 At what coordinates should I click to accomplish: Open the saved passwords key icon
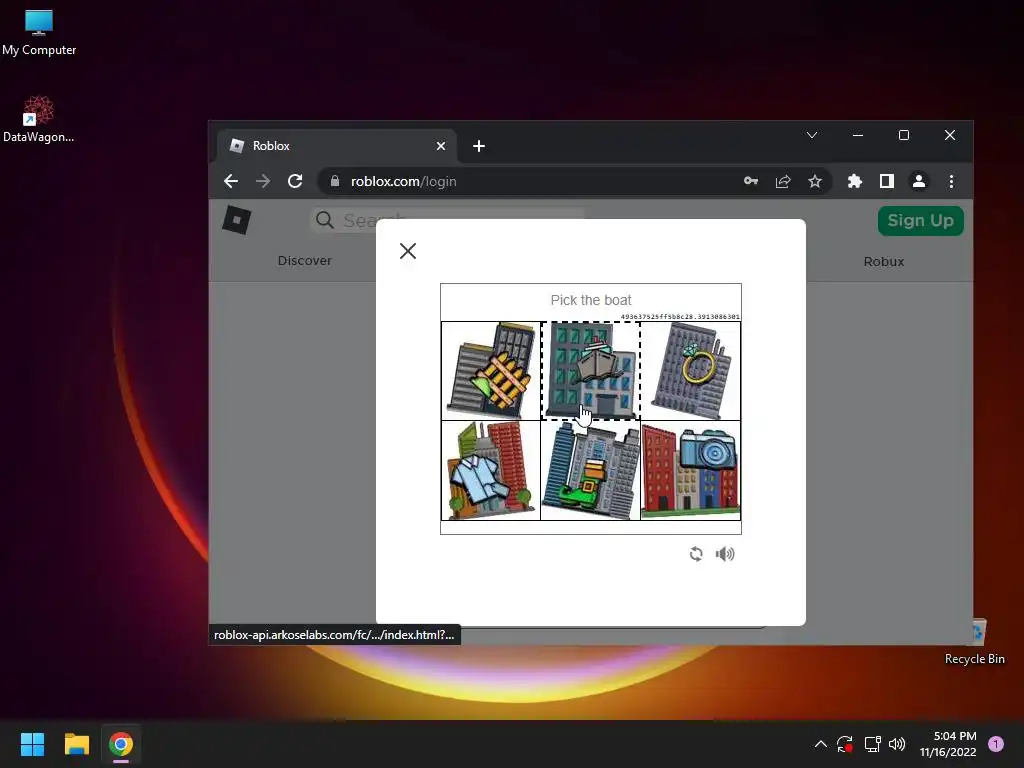click(x=751, y=181)
